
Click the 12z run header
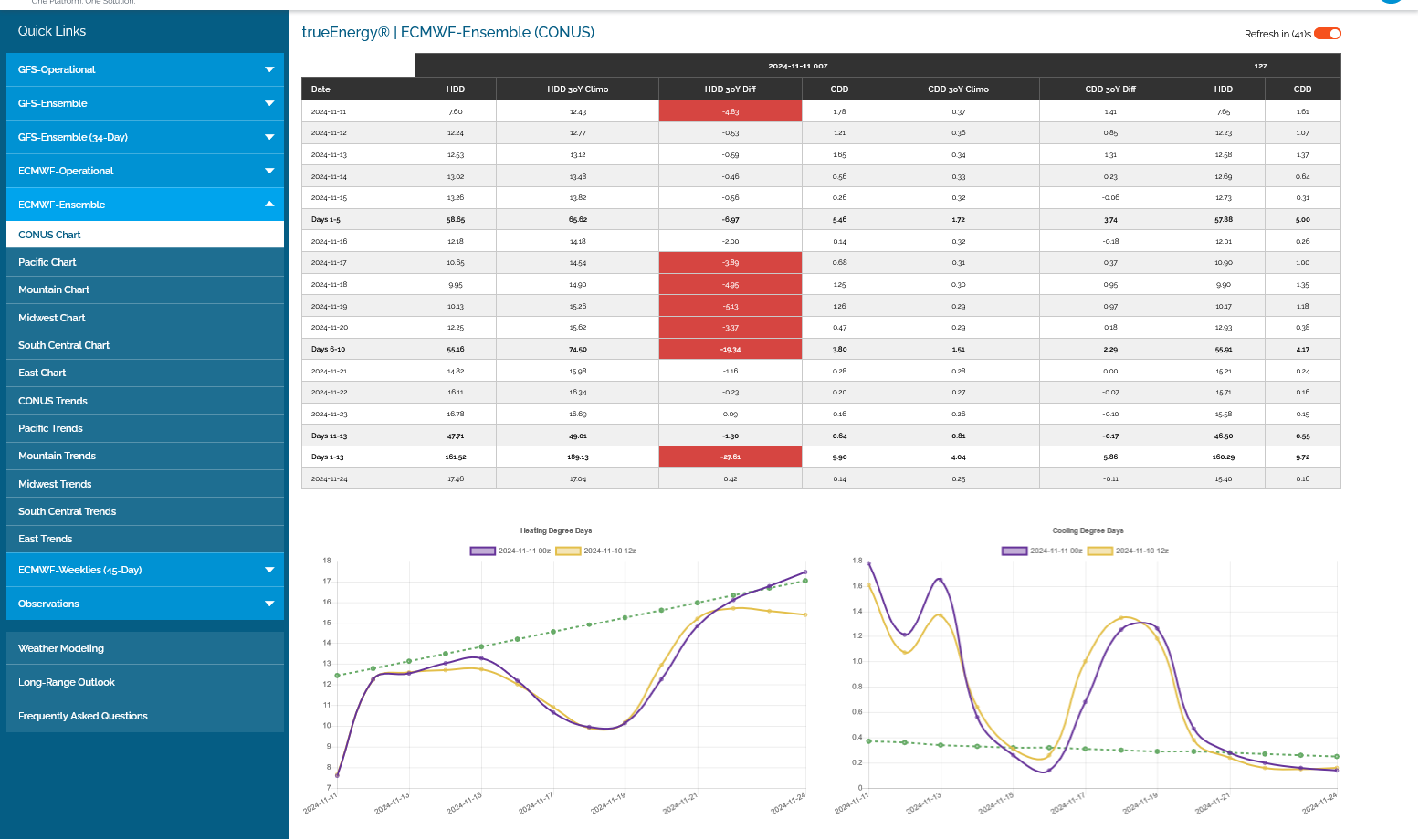[x=1261, y=66]
